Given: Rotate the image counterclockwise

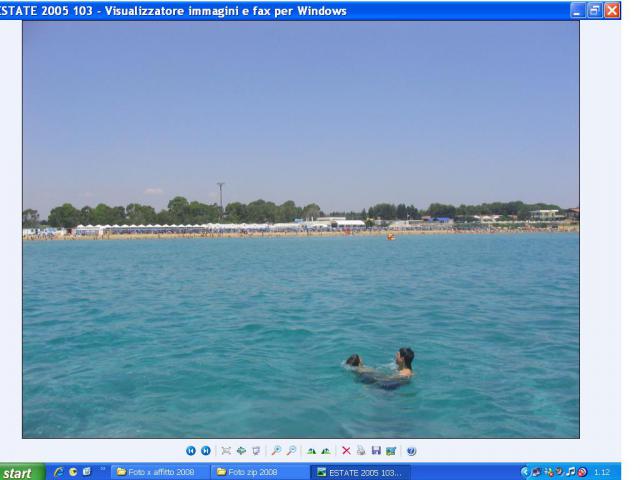Looking at the screenshot, I should click(323, 451).
